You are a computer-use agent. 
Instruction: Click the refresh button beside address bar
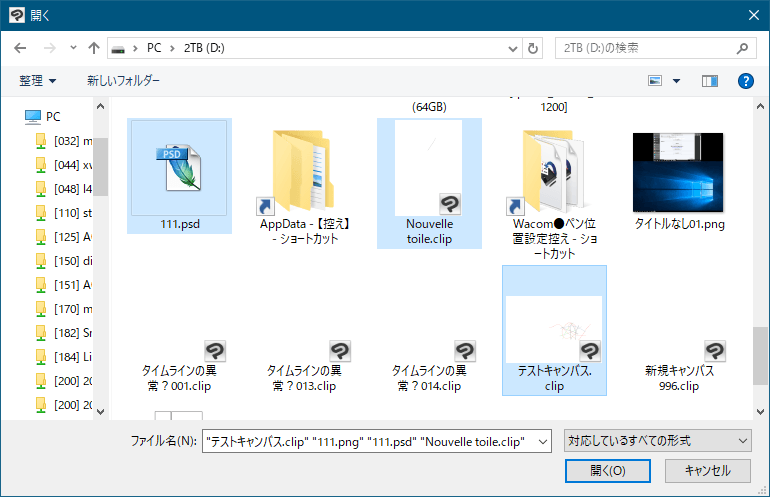point(533,48)
